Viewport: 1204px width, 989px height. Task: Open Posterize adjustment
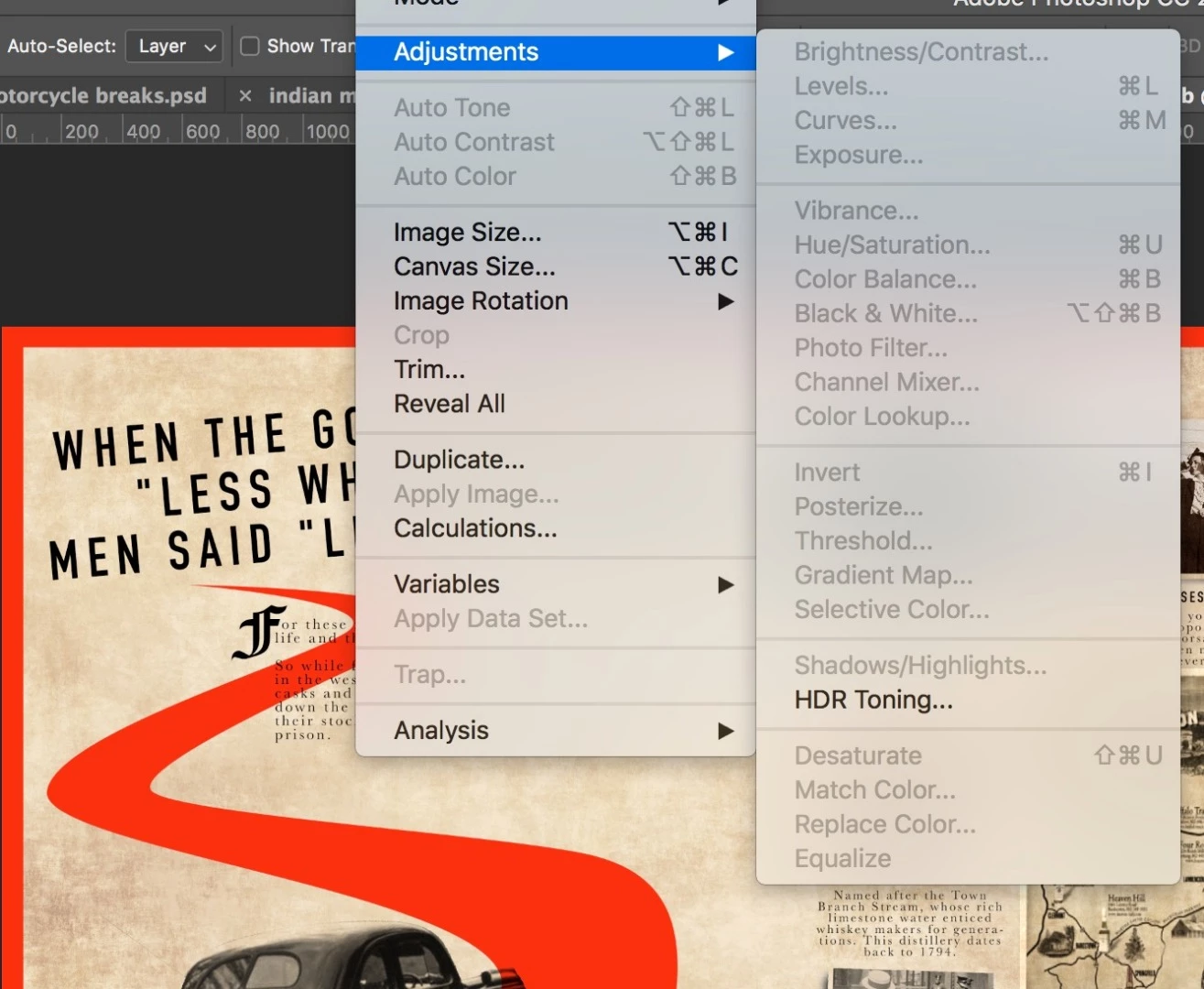tap(968, 506)
